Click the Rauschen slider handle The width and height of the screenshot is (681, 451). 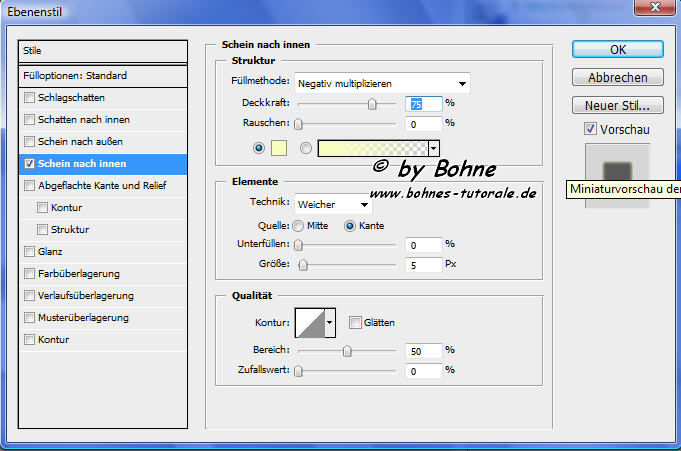coord(298,124)
